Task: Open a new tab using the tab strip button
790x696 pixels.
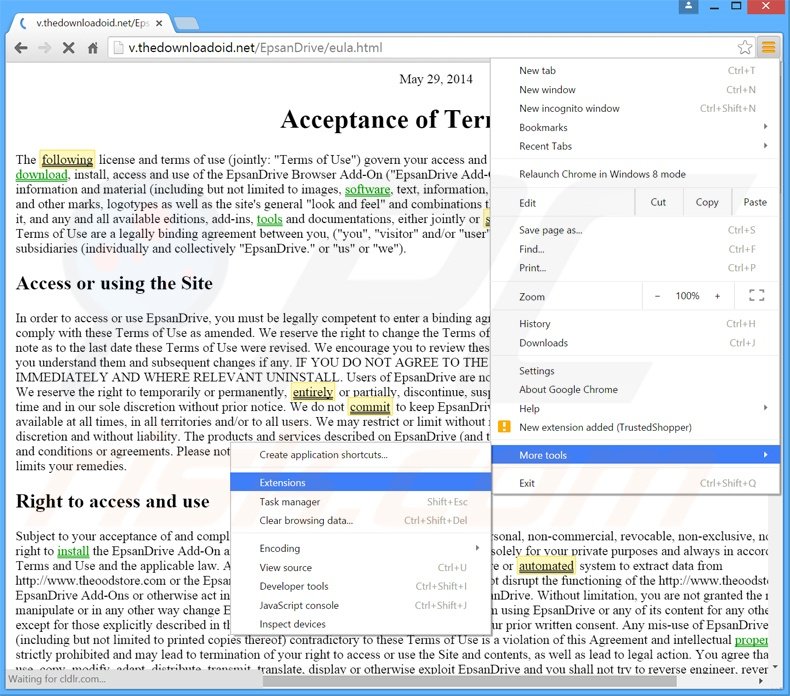Action: pos(186,23)
